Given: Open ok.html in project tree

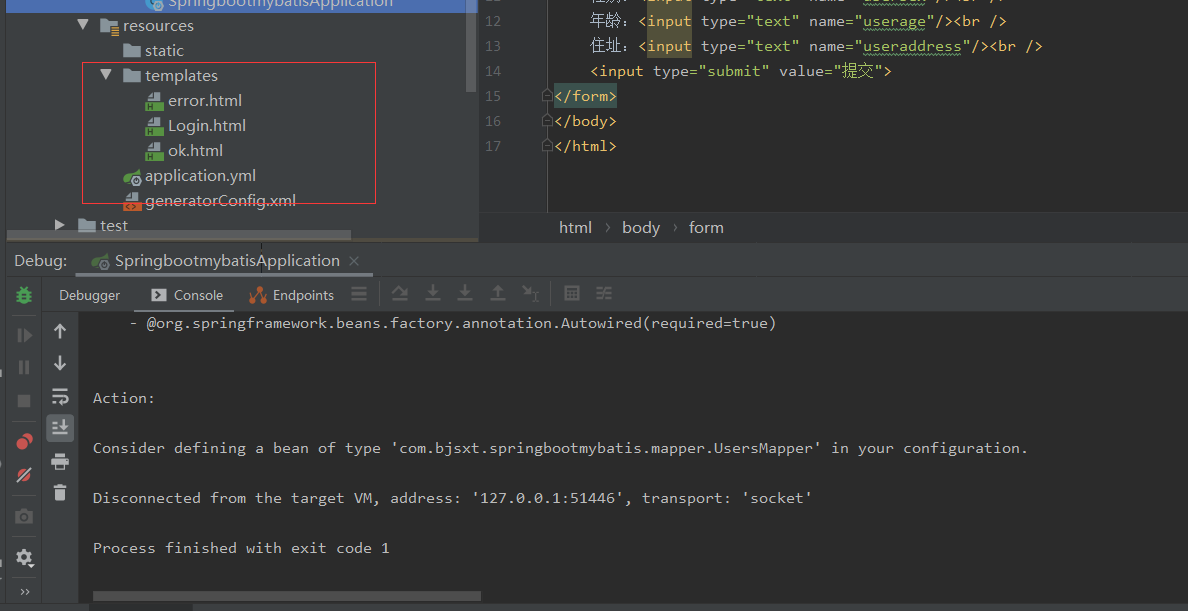Looking at the screenshot, I should (183, 151).
